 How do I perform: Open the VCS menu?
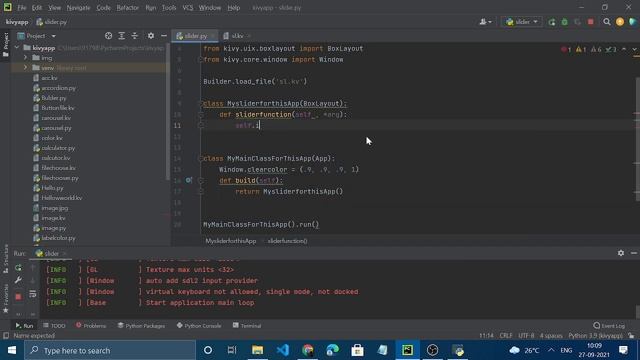point(188,8)
